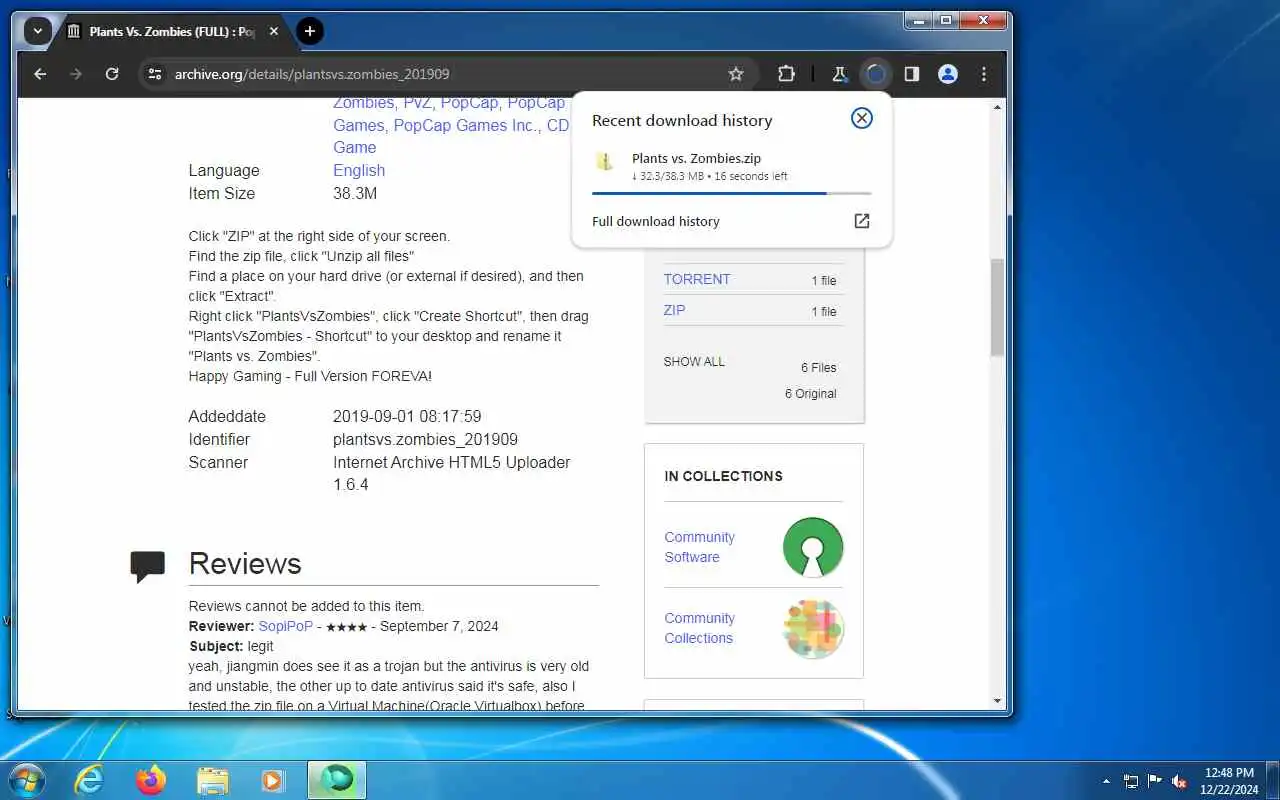Viewport: 1280px width, 800px height.
Task: Click the Community Software green keyhole thumbnail
Action: [813, 547]
